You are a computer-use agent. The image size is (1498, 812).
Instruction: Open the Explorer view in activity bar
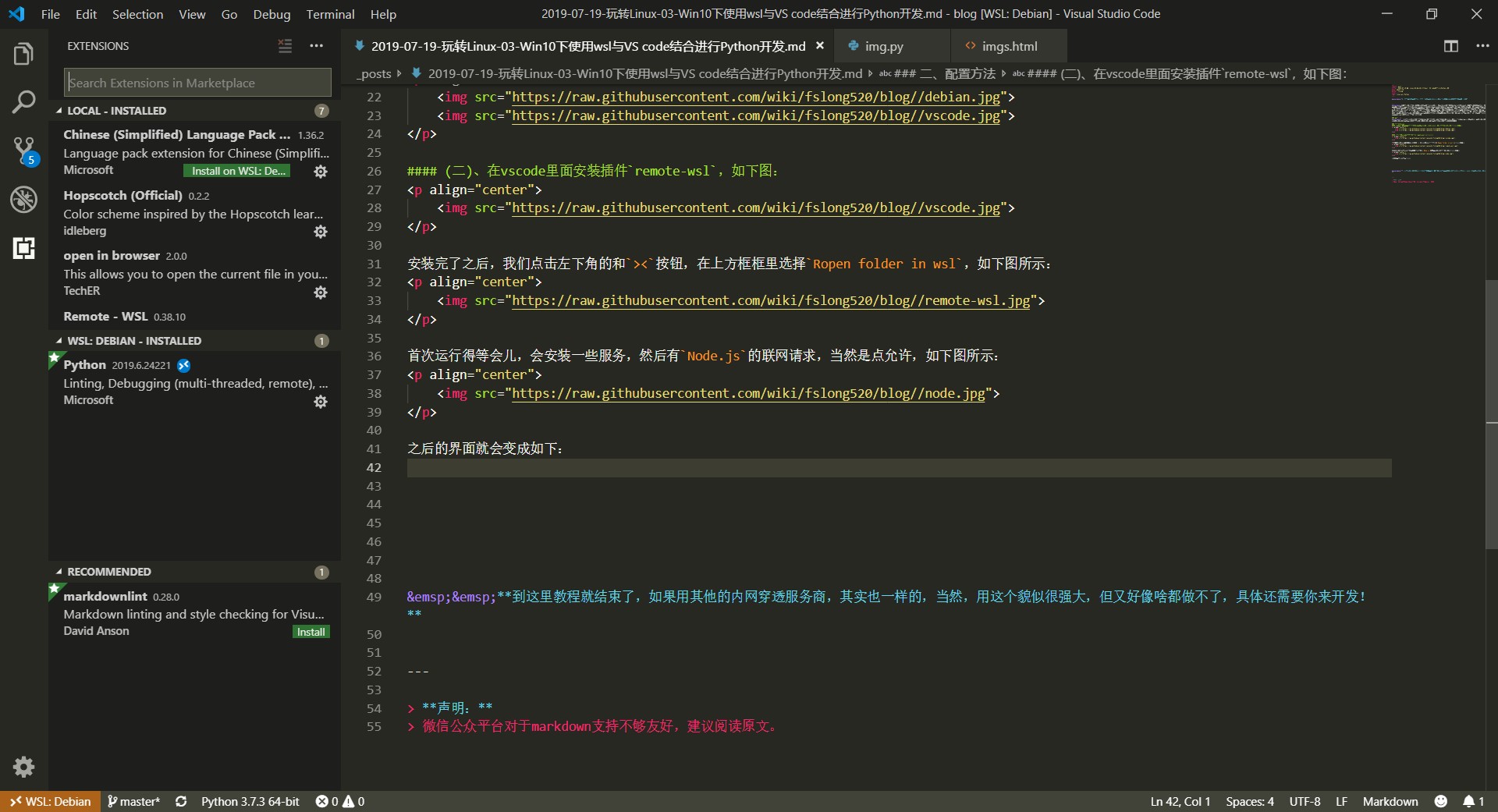pyautogui.click(x=23, y=55)
